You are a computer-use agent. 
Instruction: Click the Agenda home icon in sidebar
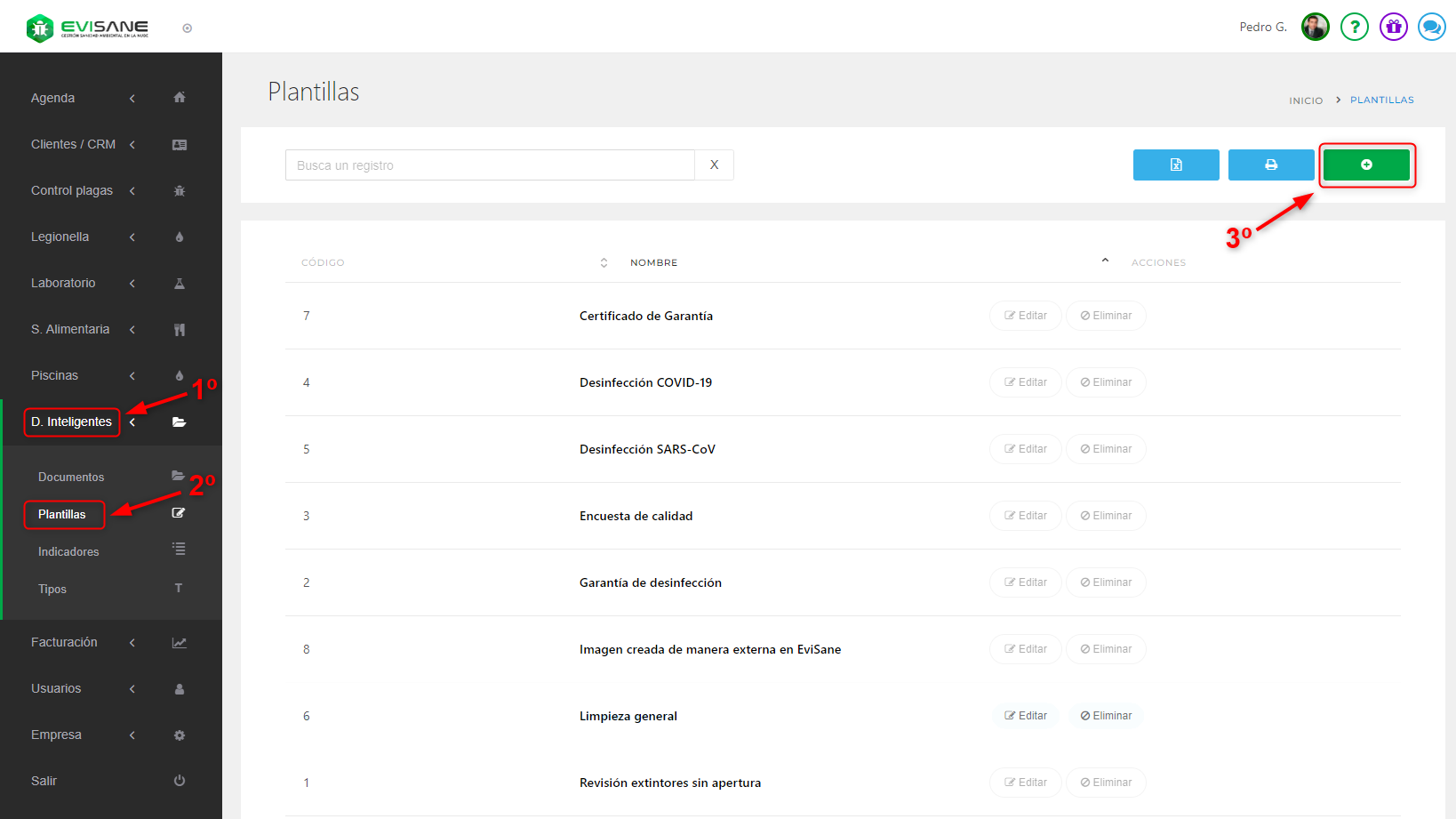(x=179, y=98)
